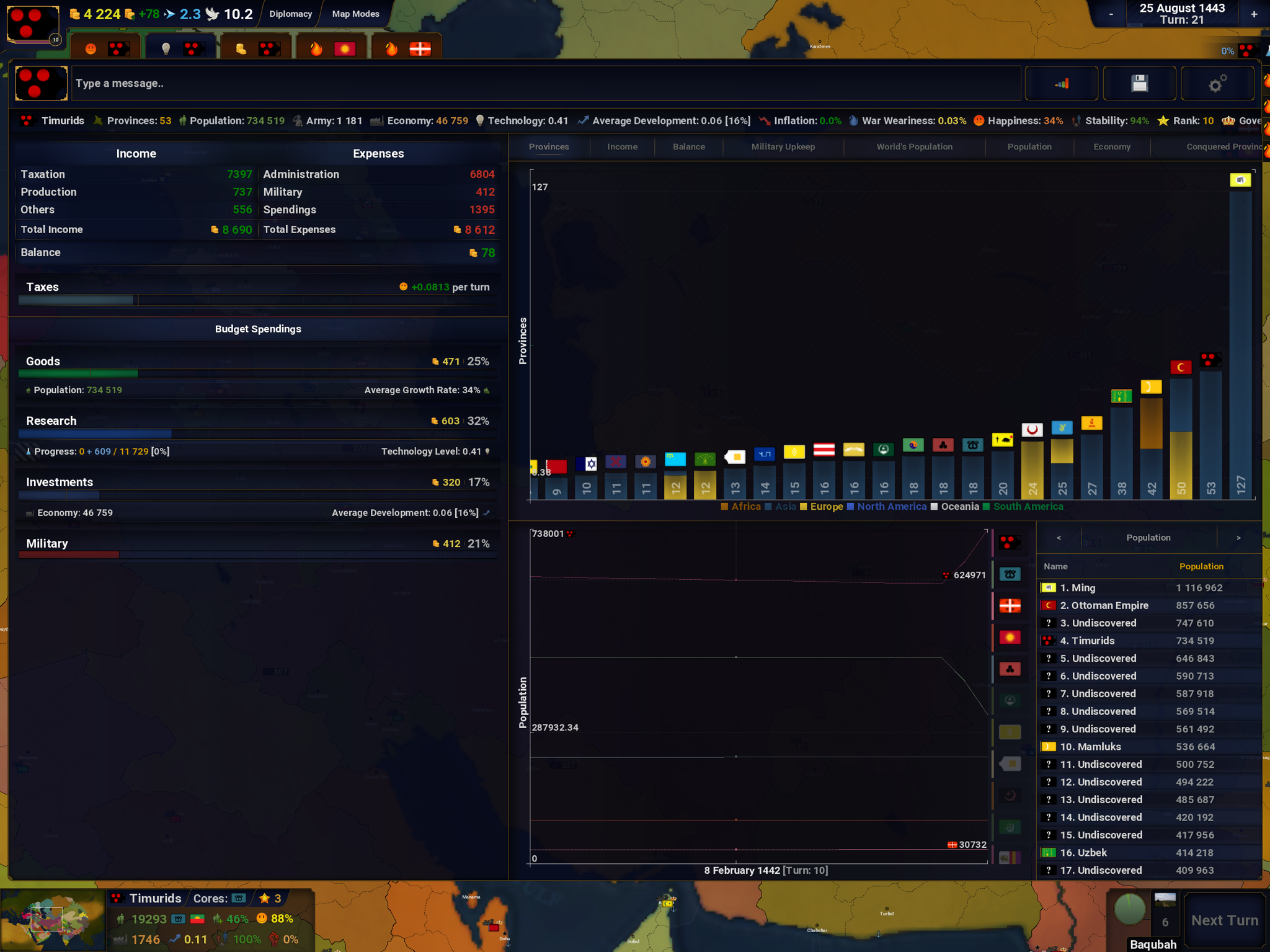Screen dimensions: 1270x952
Task: Open the Diplomacy menu
Action: [x=290, y=14]
